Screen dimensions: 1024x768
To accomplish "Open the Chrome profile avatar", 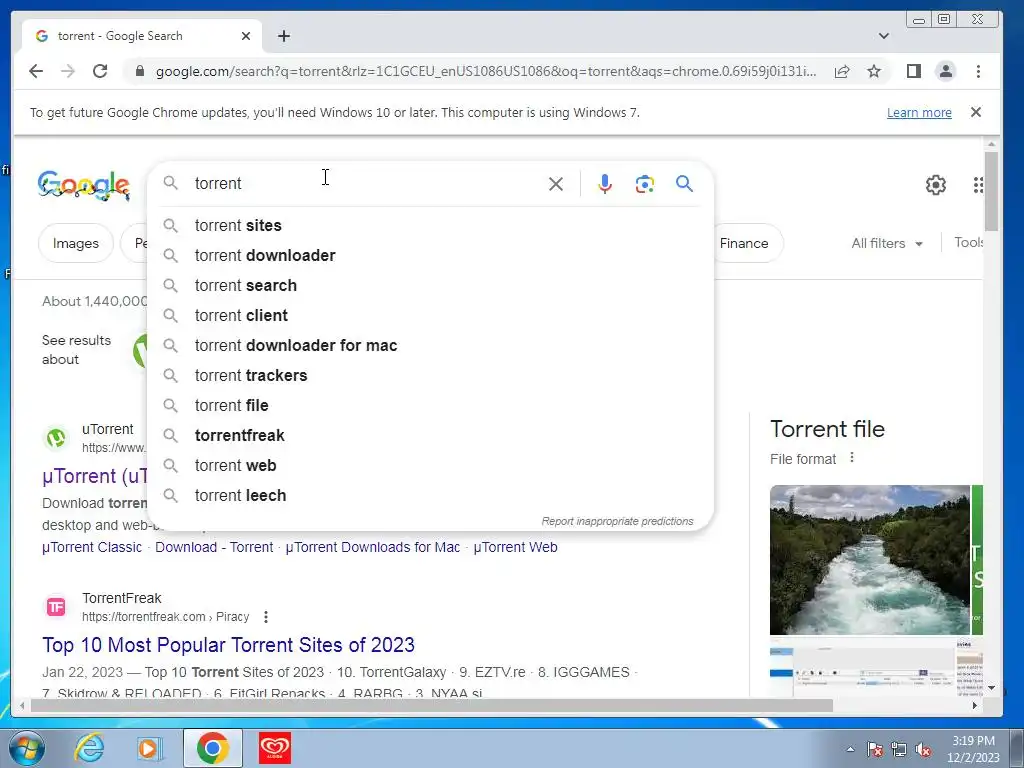I will click(946, 71).
